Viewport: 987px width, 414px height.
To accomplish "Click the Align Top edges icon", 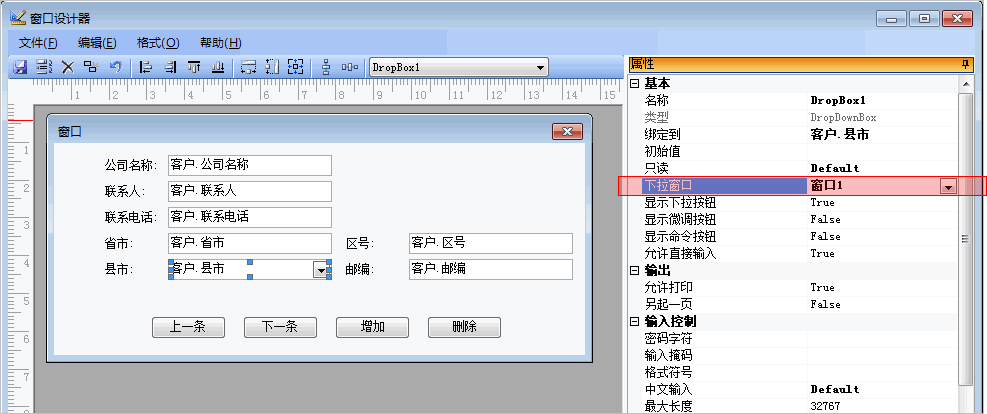I will click(x=194, y=67).
